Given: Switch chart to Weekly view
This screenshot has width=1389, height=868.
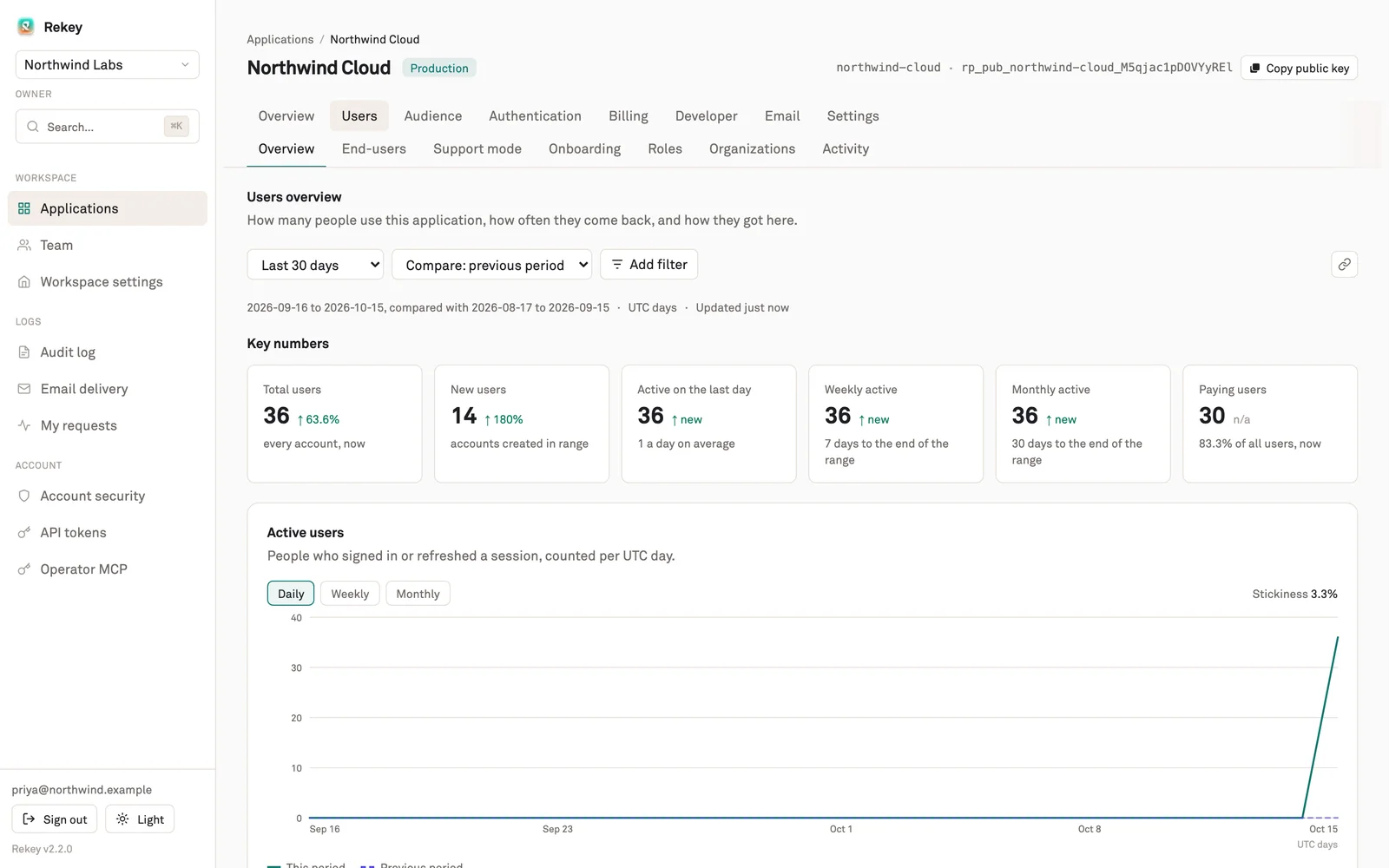Looking at the screenshot, I should pyautogui.click(x=350, y=594).
